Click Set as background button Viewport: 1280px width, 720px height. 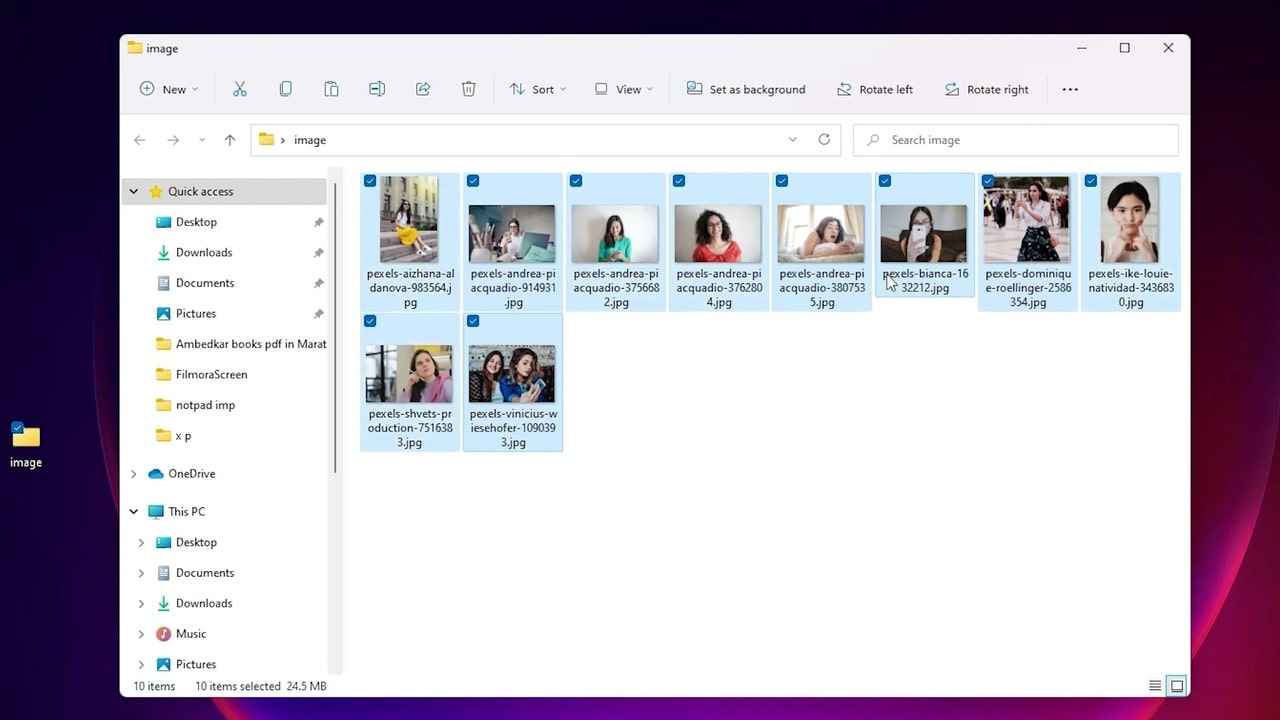[746, 89]
